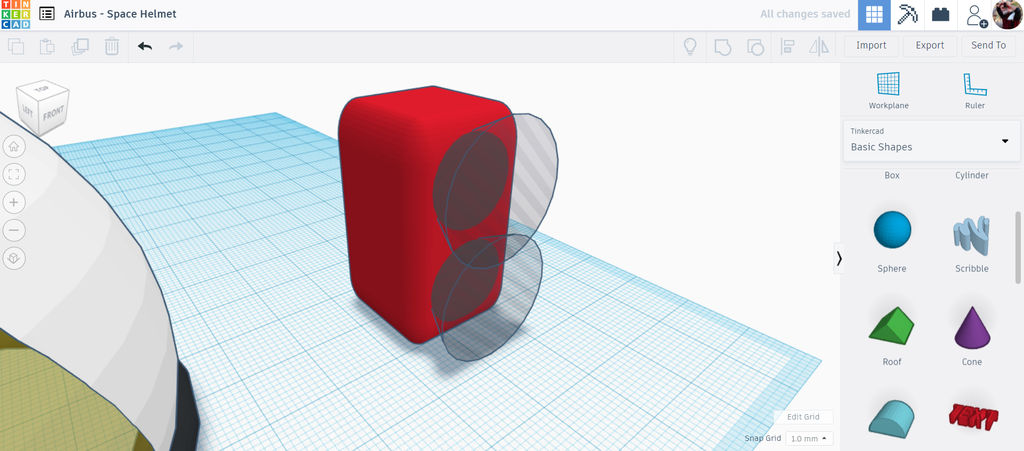Click the view cube LEFT face
The width and height of the screenshot is (1024, 451).
(x=27, y=110)
